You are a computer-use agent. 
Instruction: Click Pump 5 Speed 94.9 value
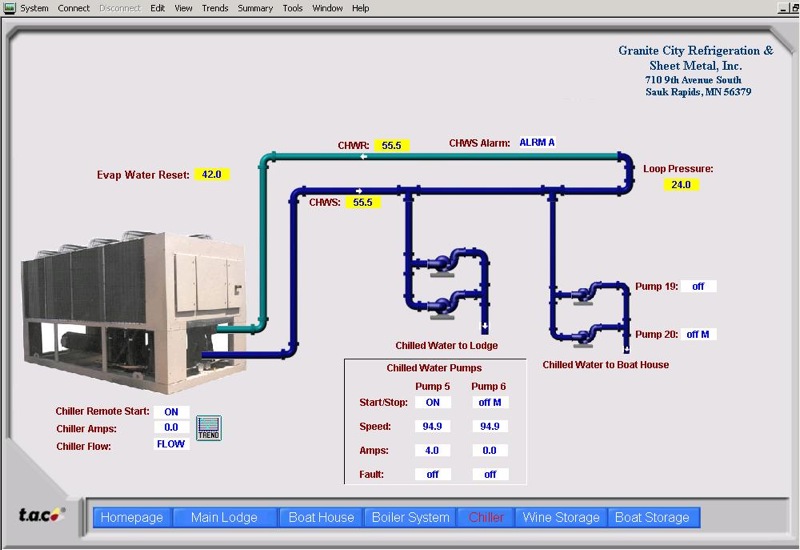(433, 426)
